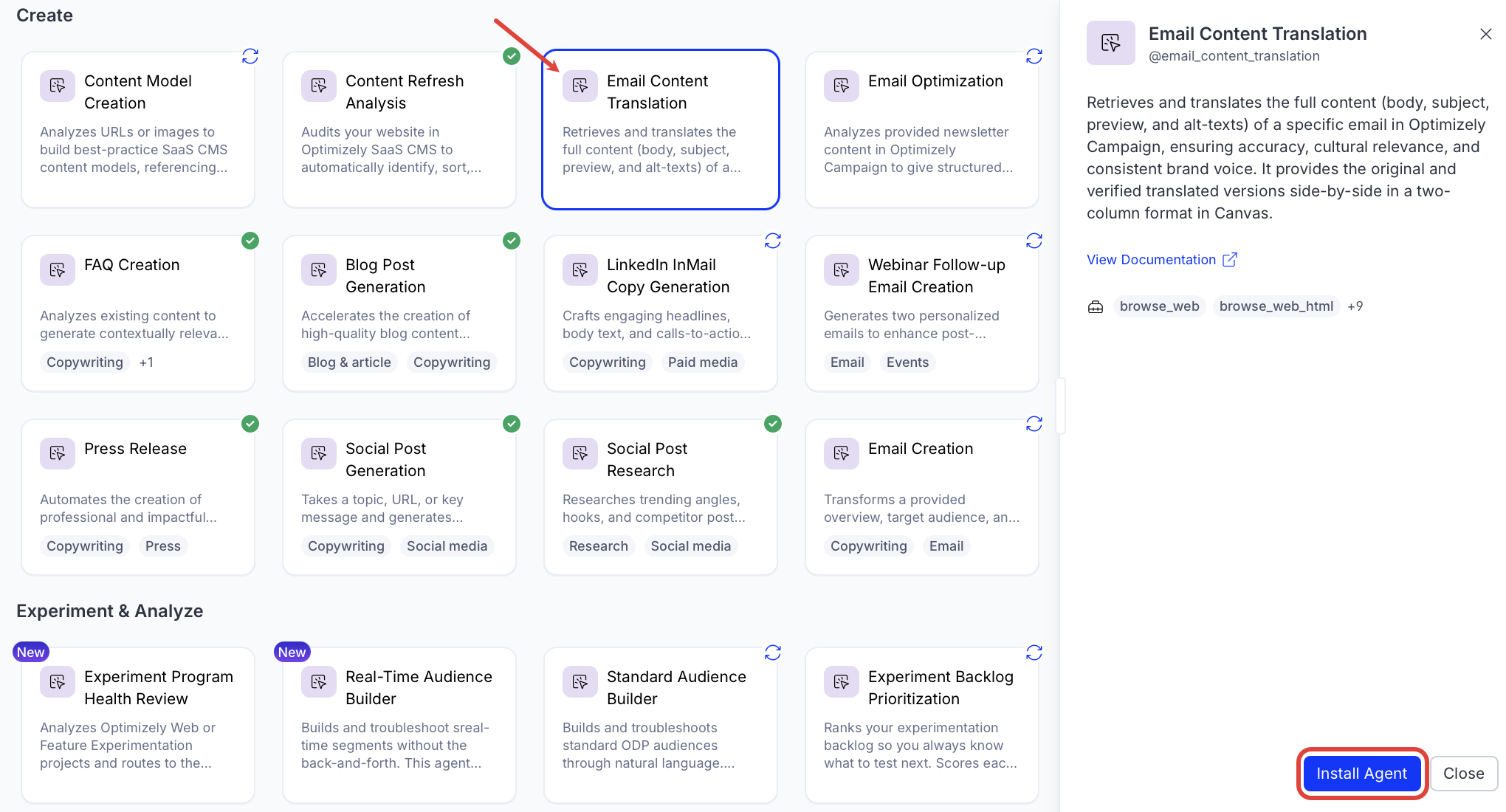Click the installed checkmark on FAQ Creation
This screenshot has width=1506, height=812.
click(250, 241)
